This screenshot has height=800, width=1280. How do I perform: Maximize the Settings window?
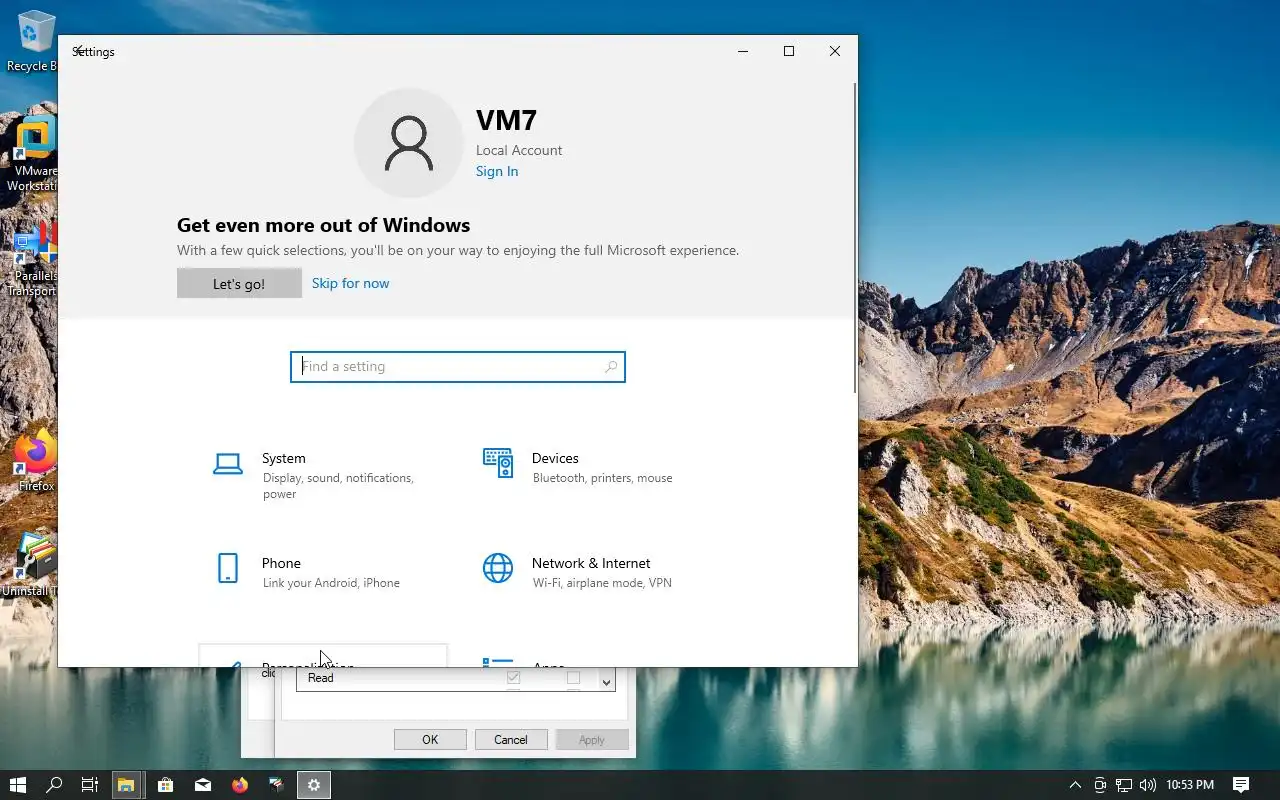coord(789,51)
